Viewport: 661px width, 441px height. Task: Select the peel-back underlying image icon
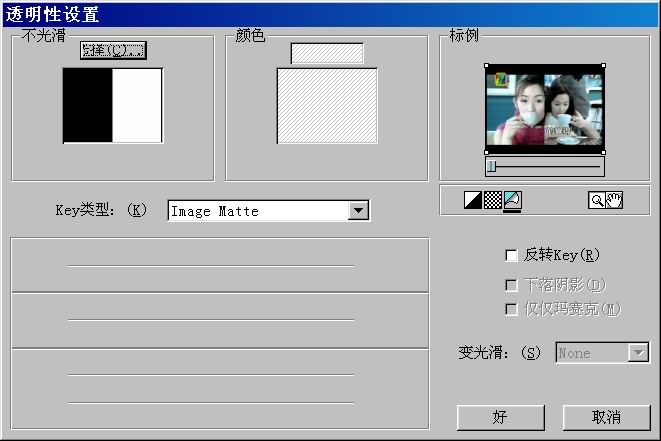(512, 200)
